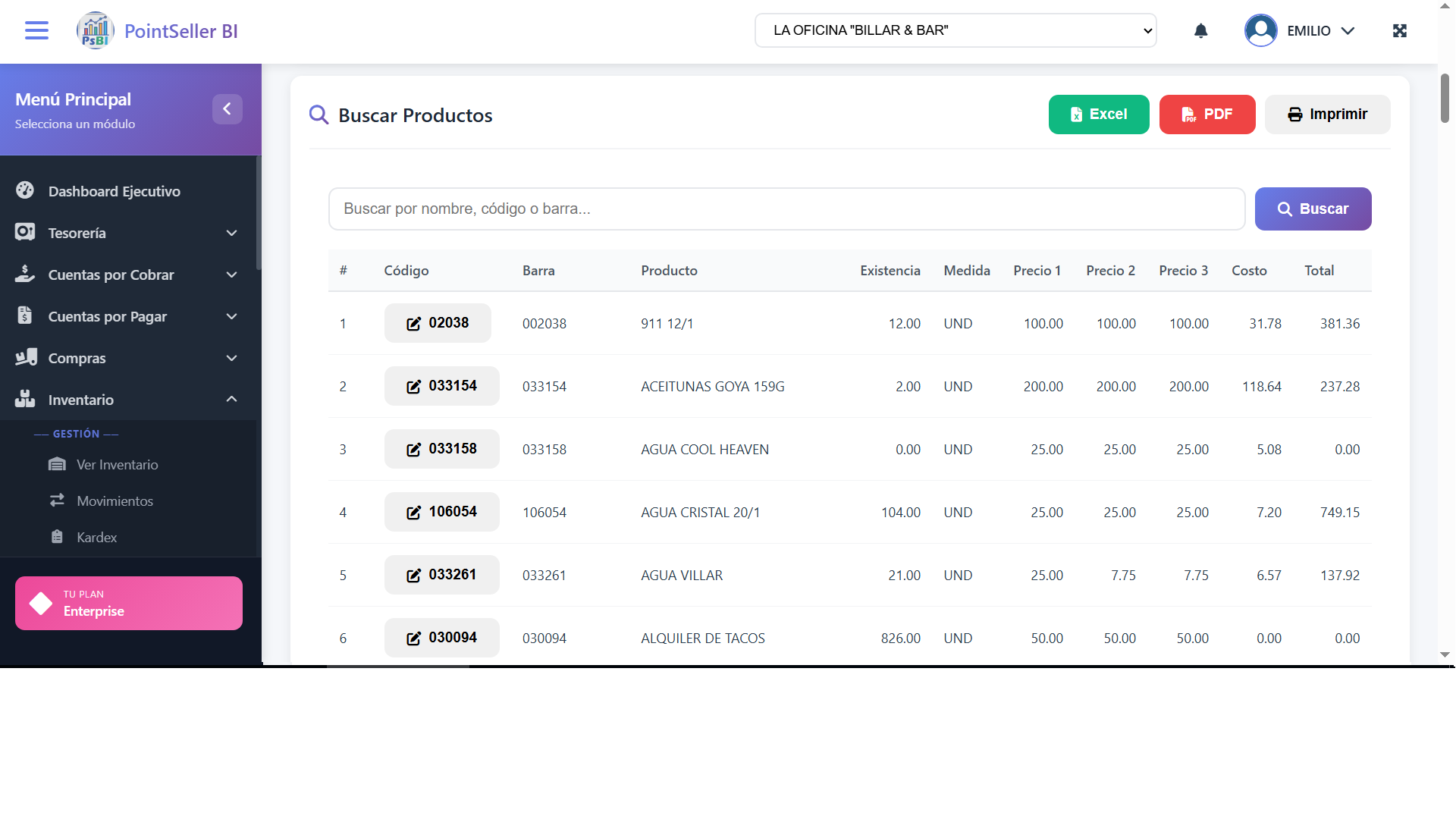Open the hamburger menu icon
The height and width of the screenshot is (819, 1456).
(x=36, y=30)
